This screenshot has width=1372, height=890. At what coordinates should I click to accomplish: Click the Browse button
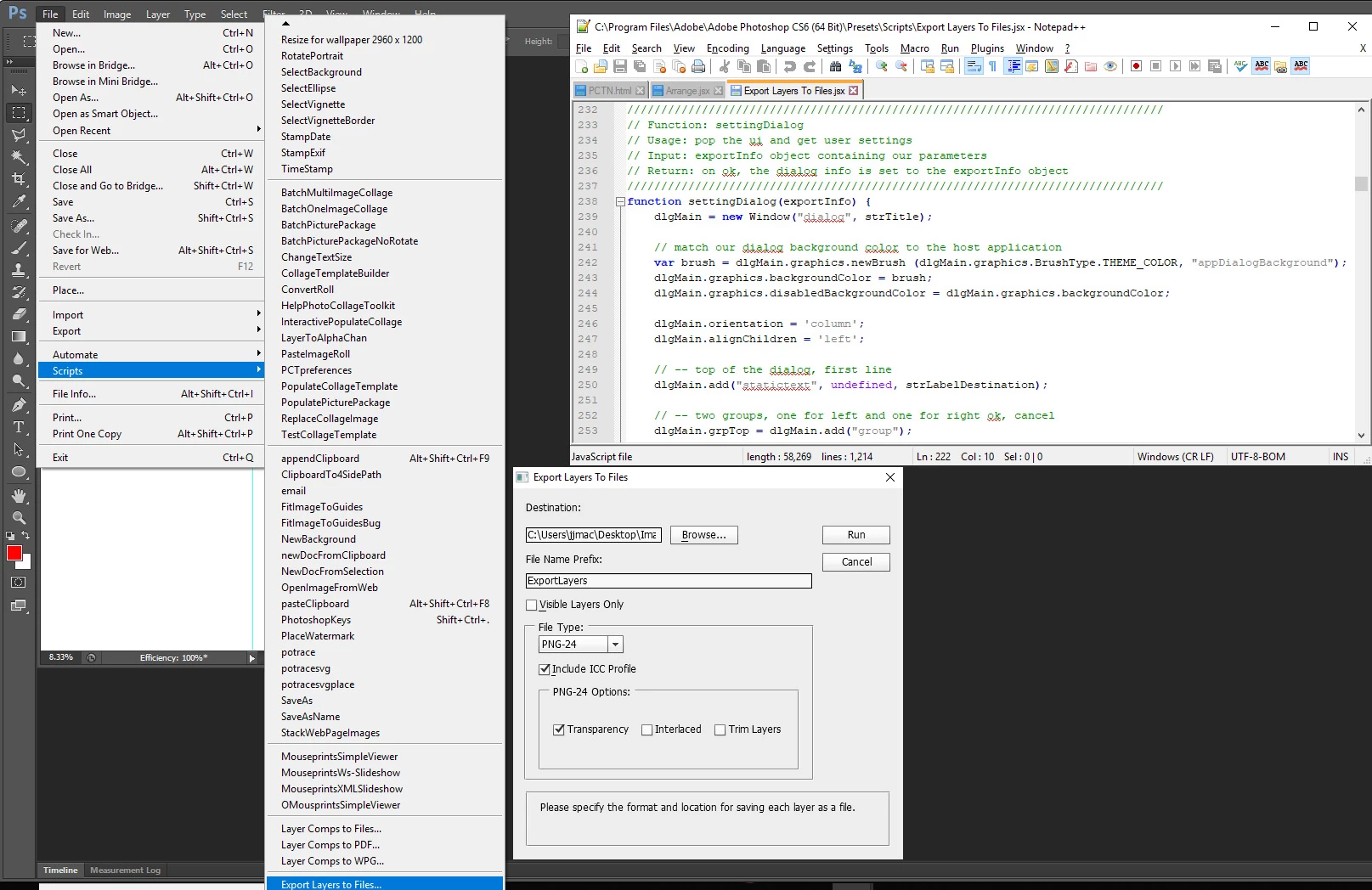pyautogui.click(x=704, y=535)
